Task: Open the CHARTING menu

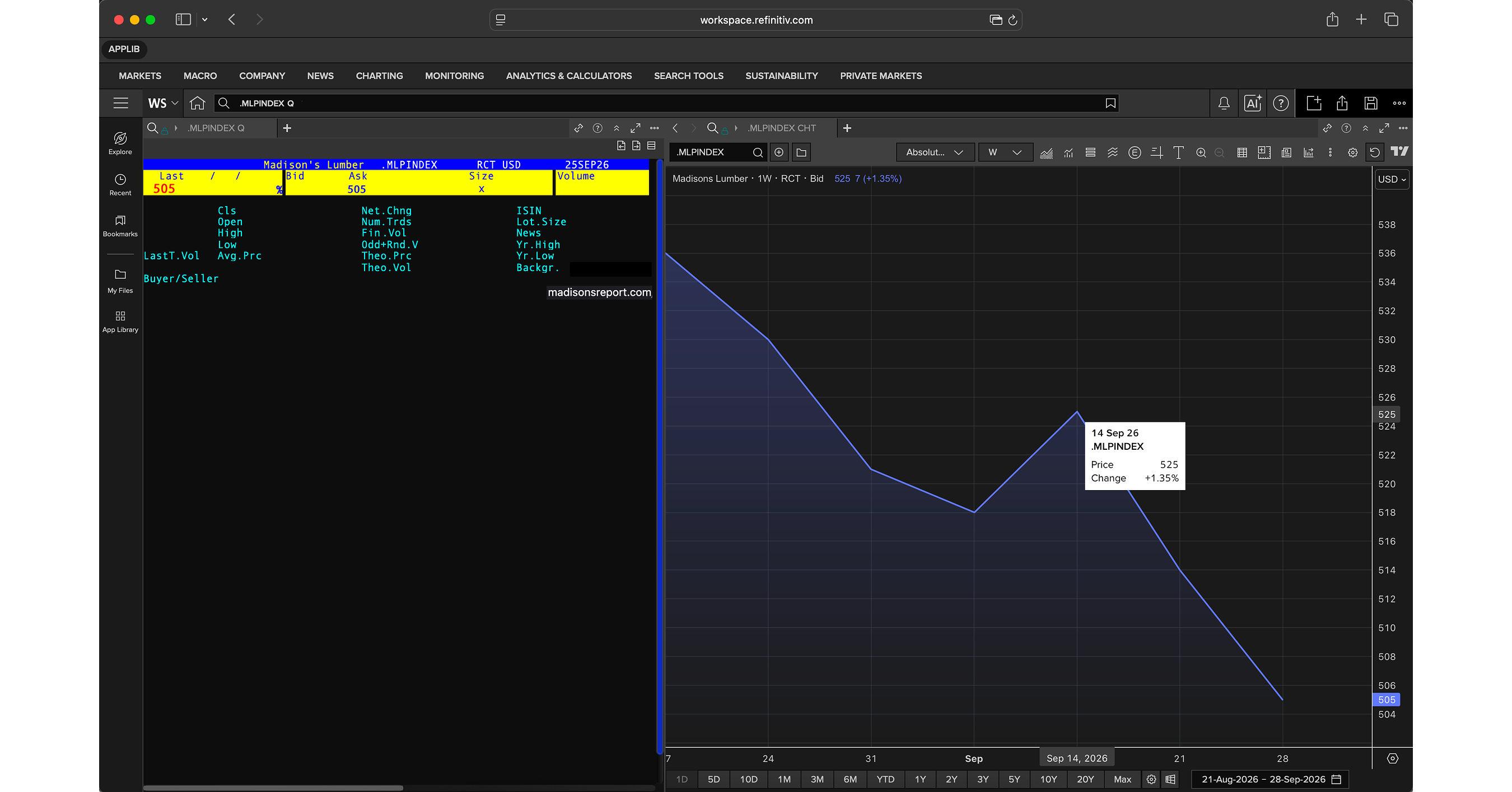Action: [x=379, y=76]
